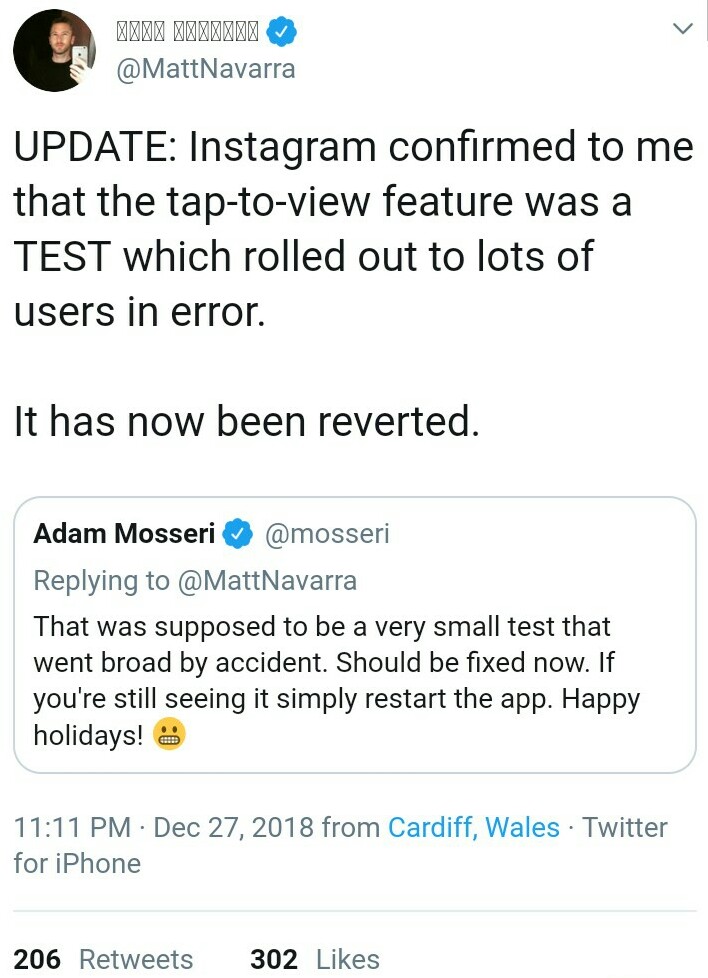Open the quoted tweet text by Mosseri

pos(336,680)
